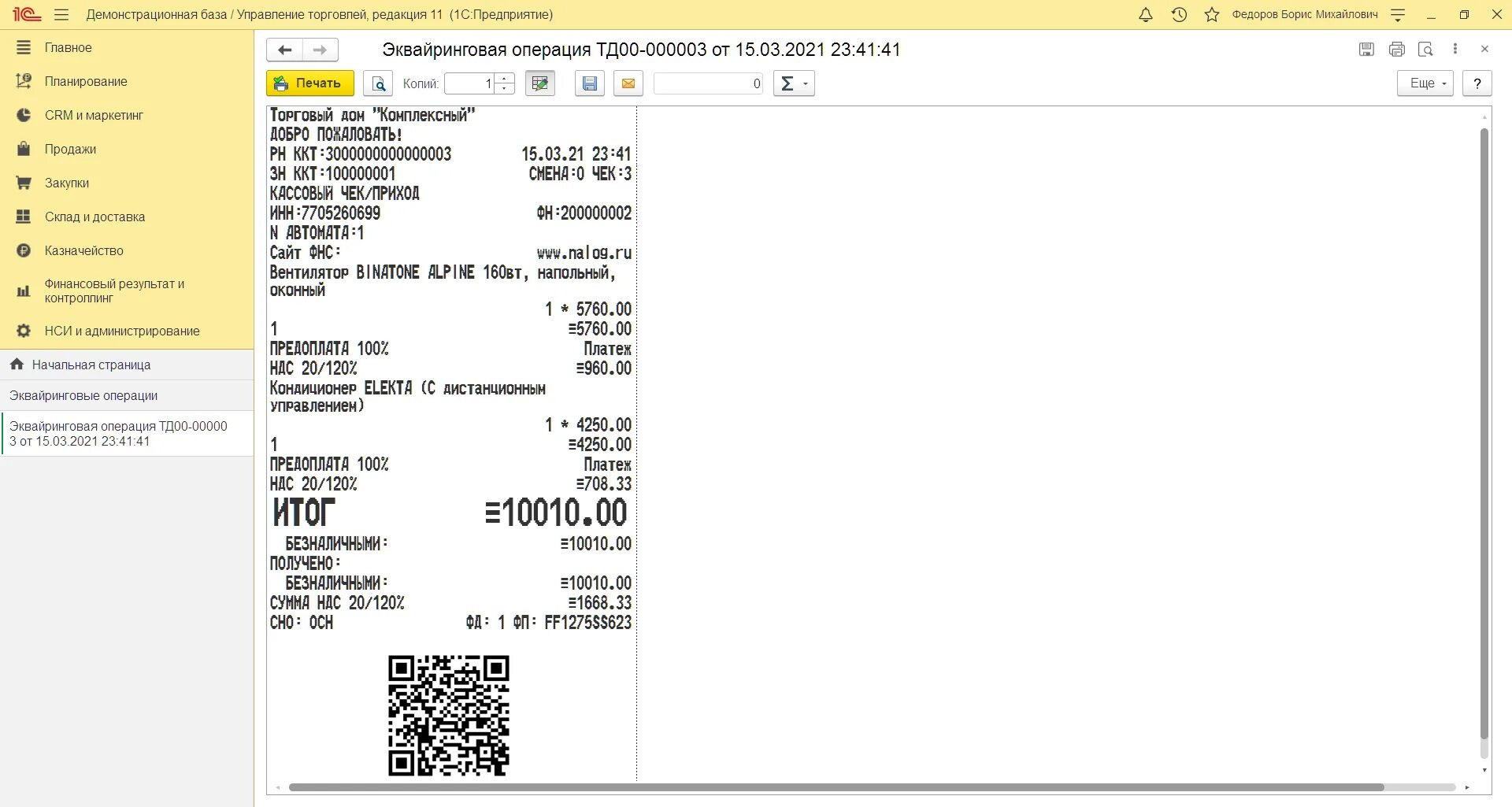Open the three-dot options menu in header

click(x=1455, y=49)
